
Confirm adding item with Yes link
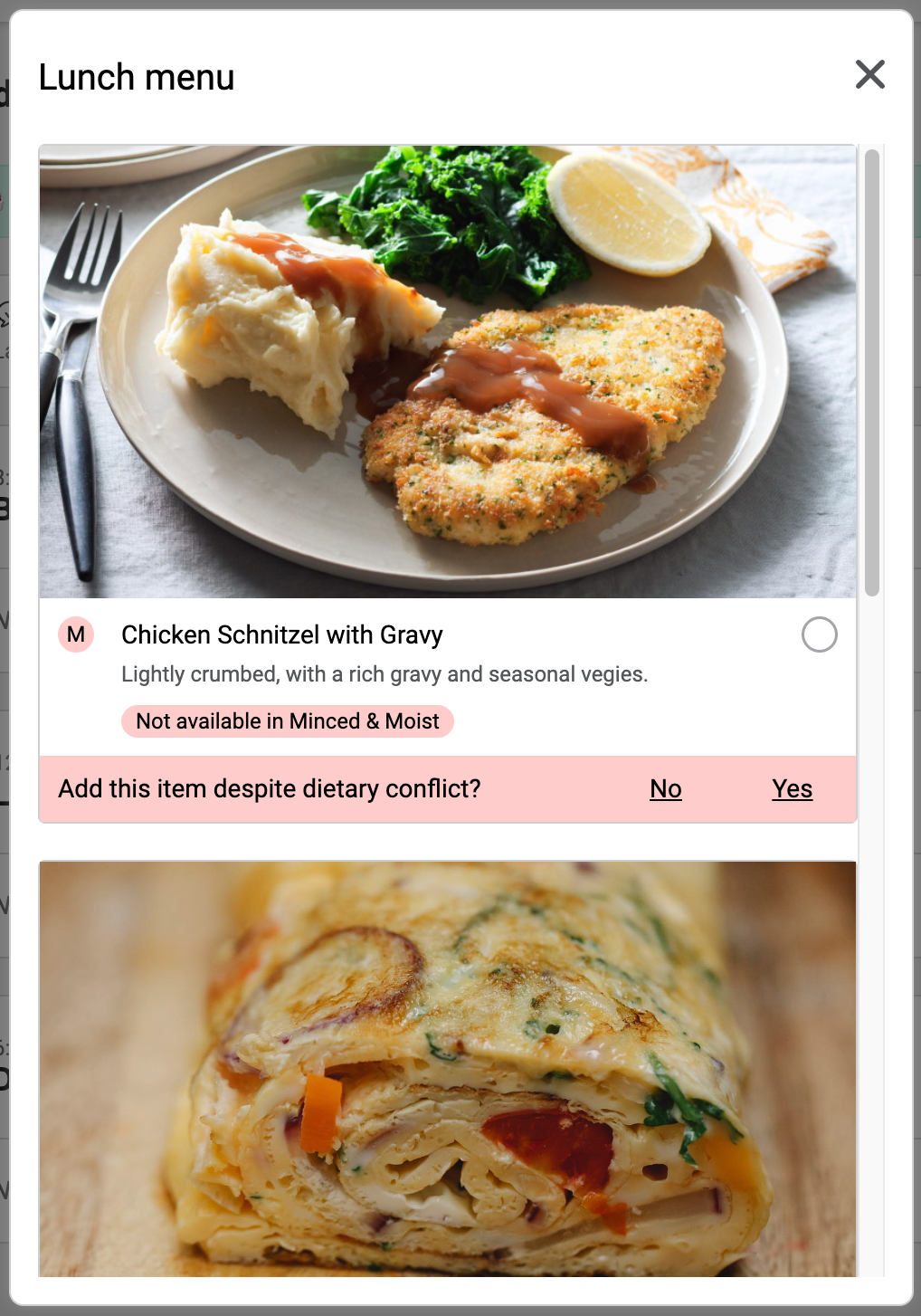pyautogui.click(x=792, y=789)
